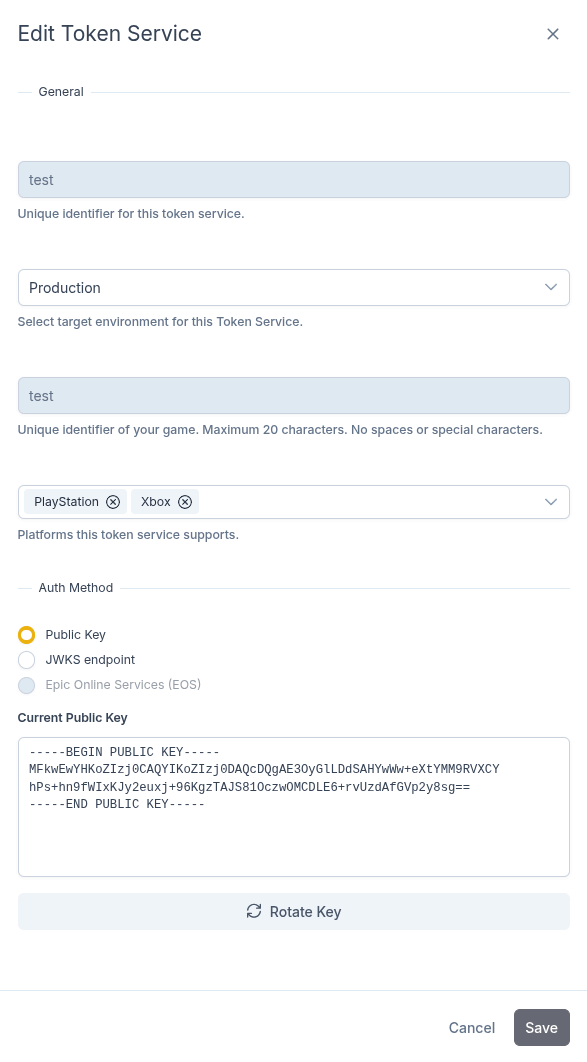Click the token service identifier field
Image resolution: width=587 pixels, height=1062 pixels.
[294, 179]
